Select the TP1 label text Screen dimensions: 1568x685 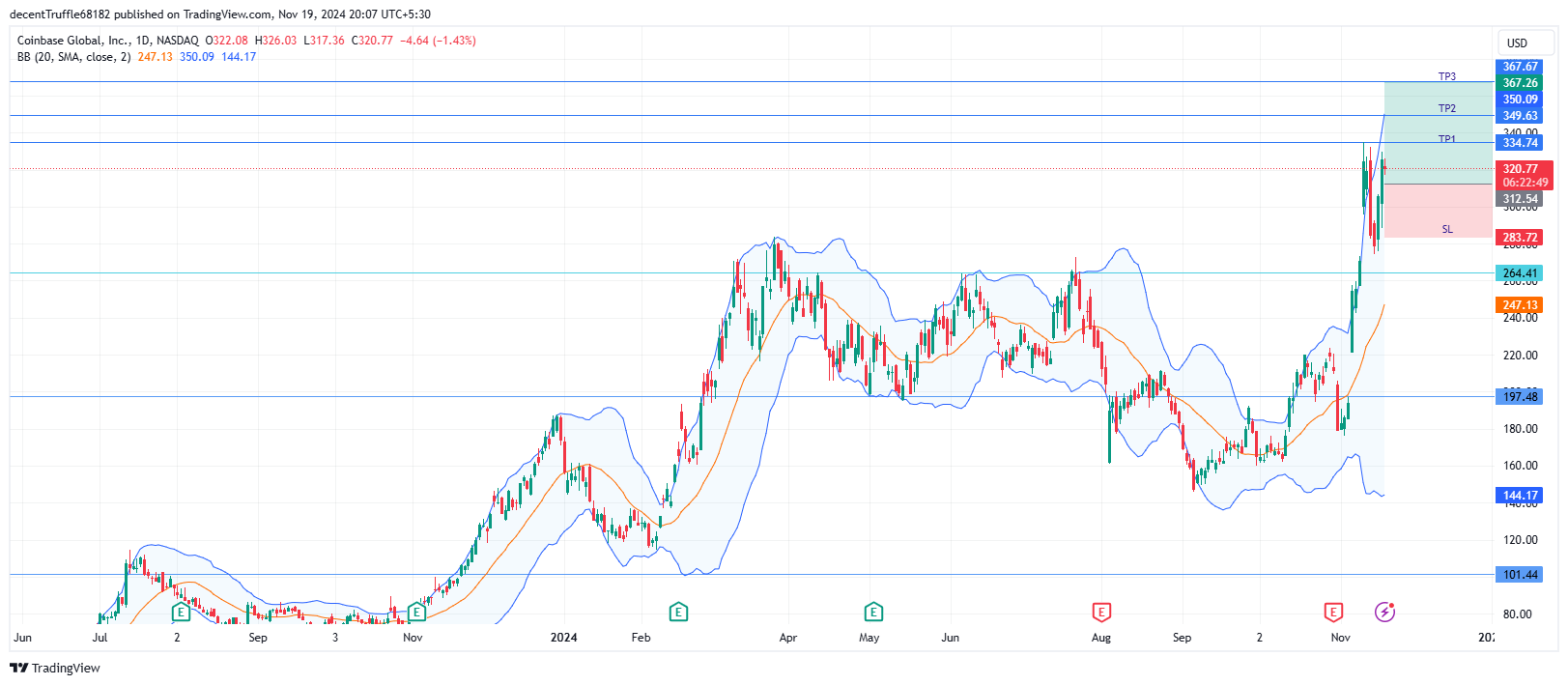click(1446, 139)
